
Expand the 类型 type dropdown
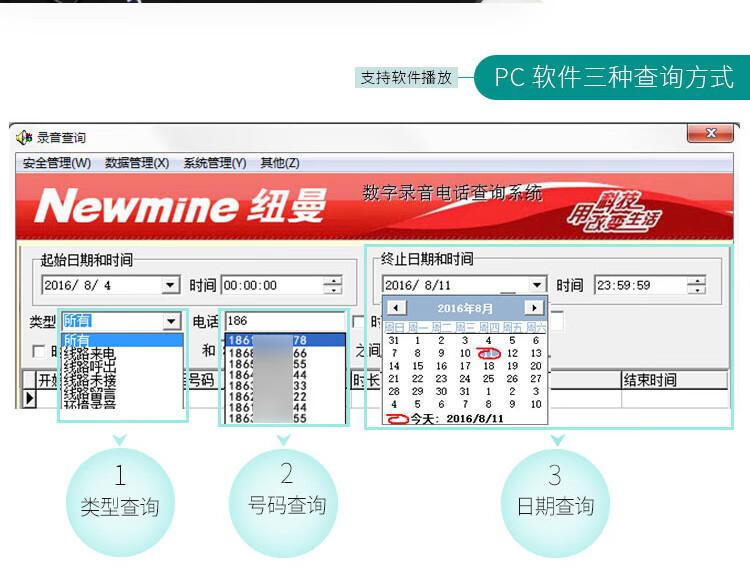172,321
